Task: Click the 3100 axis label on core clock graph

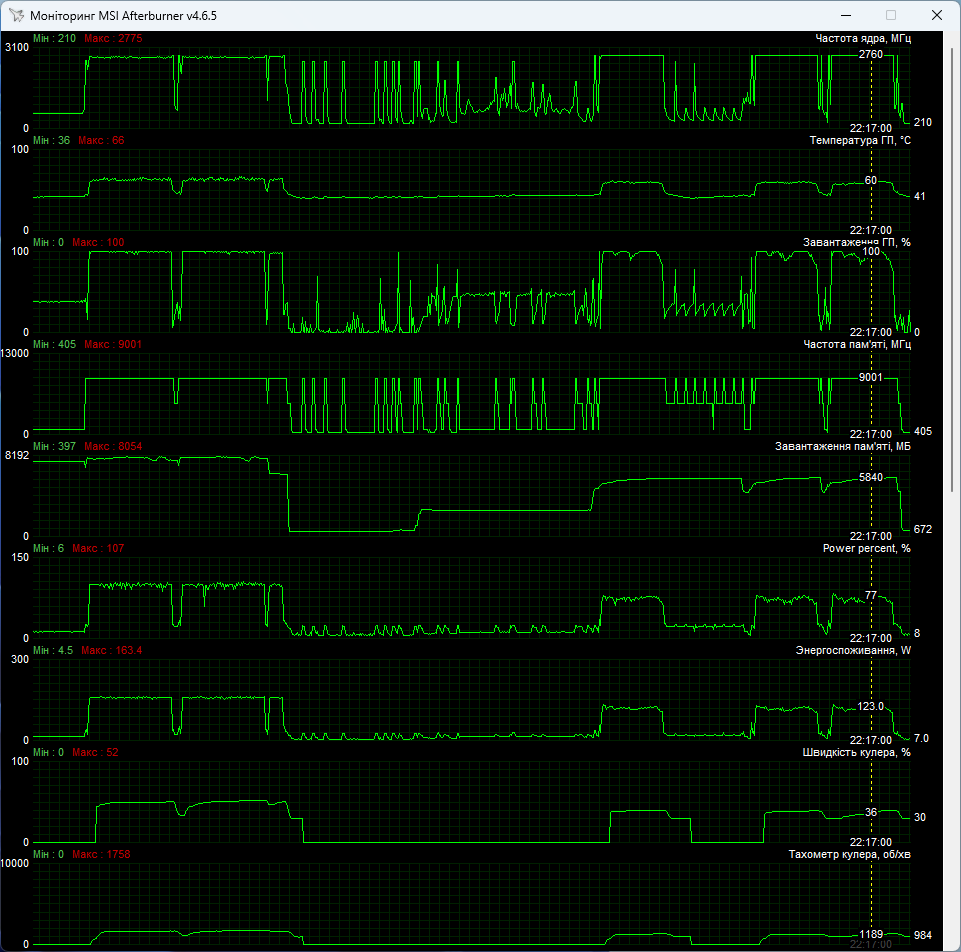Action: (17, 47)
